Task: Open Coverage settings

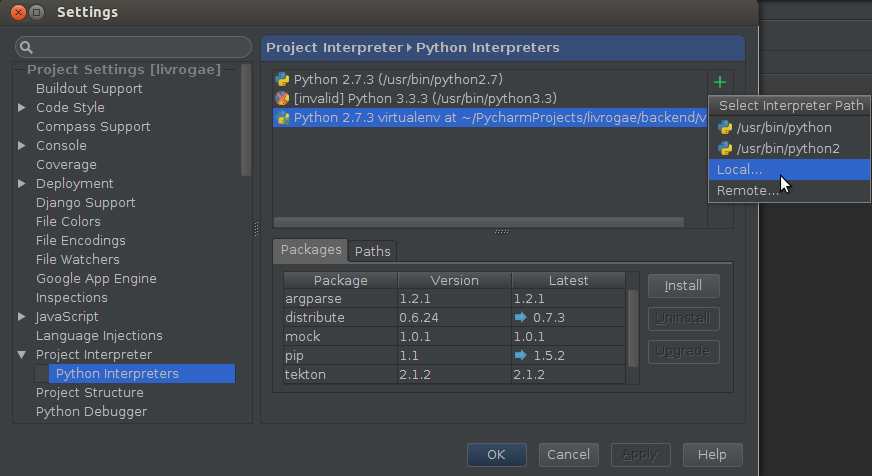Action: 66,165
